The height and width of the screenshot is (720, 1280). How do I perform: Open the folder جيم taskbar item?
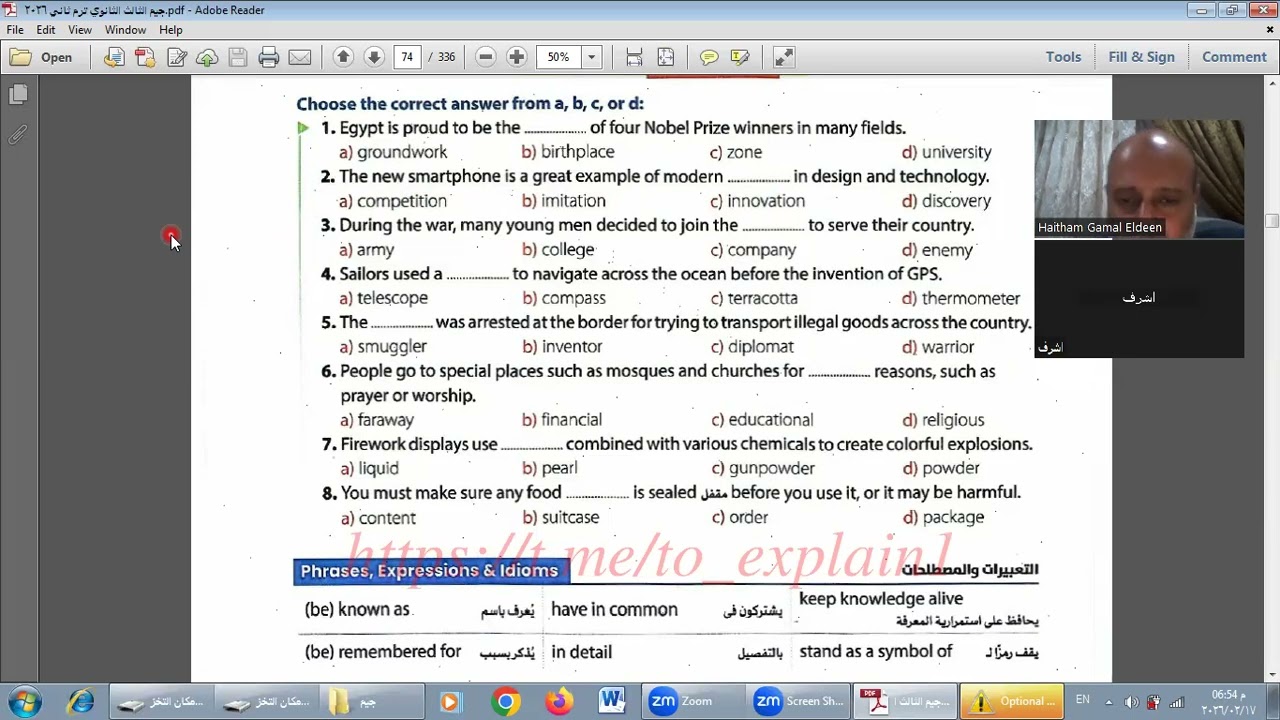[x=372, y=702]
